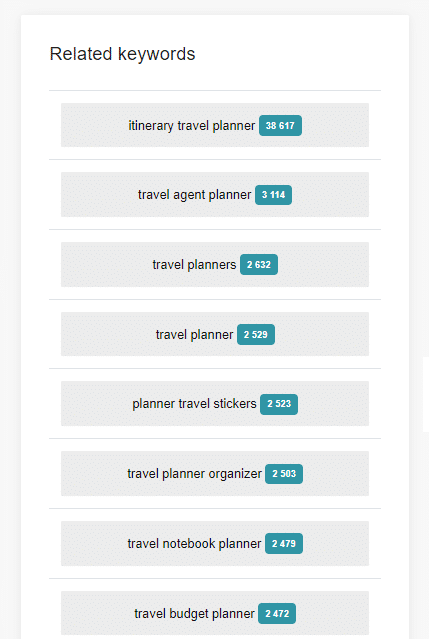
Task: Open the 'travel planners' keyword link
Action: tap(194, 265)
